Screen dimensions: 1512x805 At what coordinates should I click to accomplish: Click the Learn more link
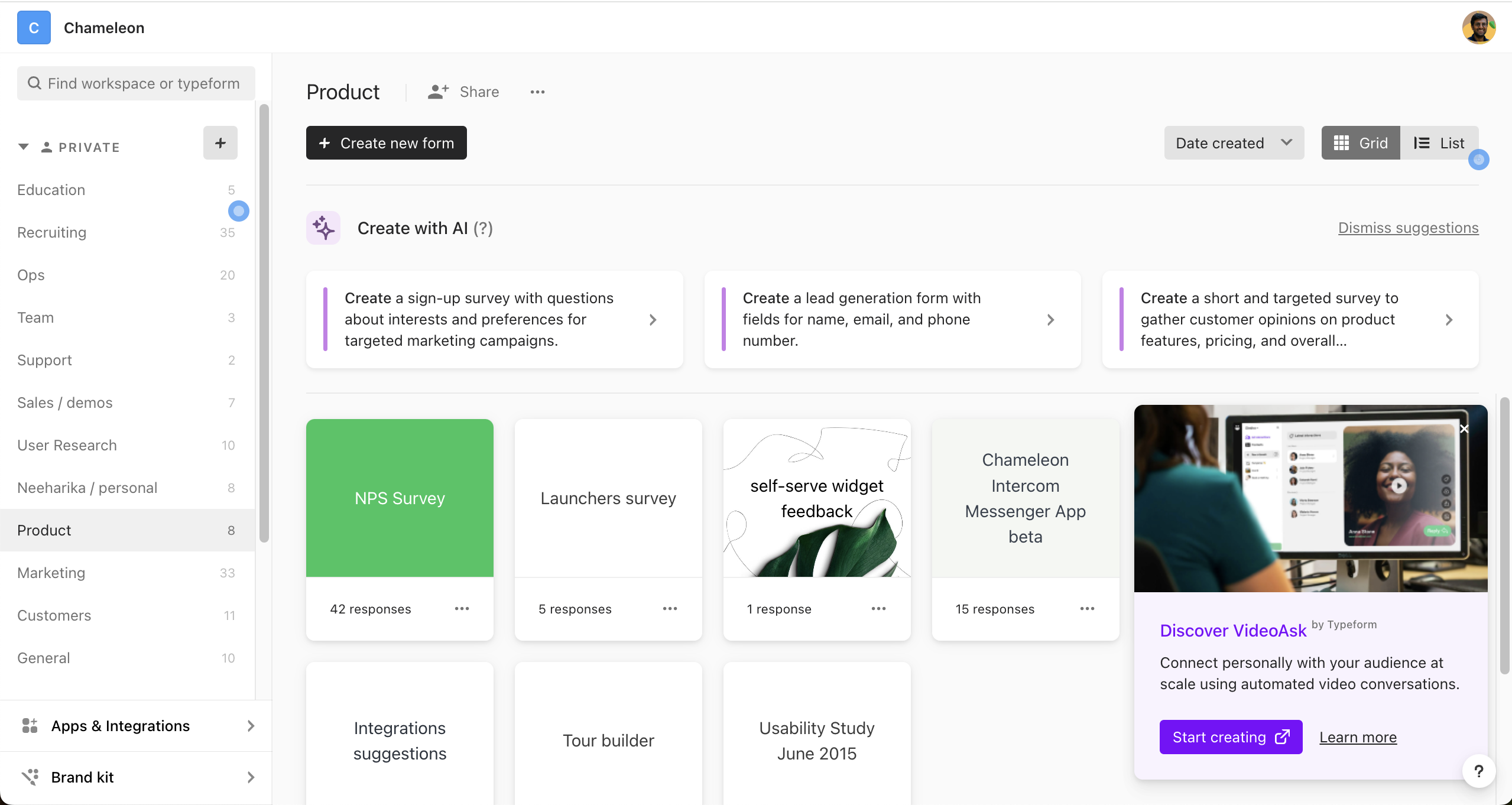(x=1358, y=737)
